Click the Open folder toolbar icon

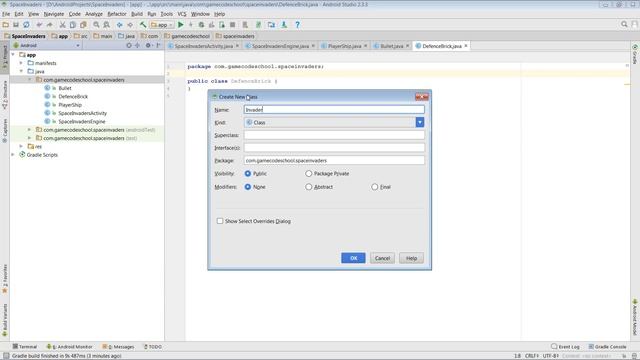[x=6, y=25]
